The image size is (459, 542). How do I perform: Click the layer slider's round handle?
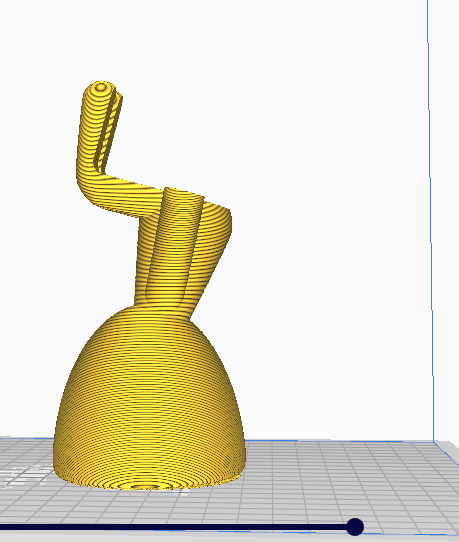(x=355, y=527)
